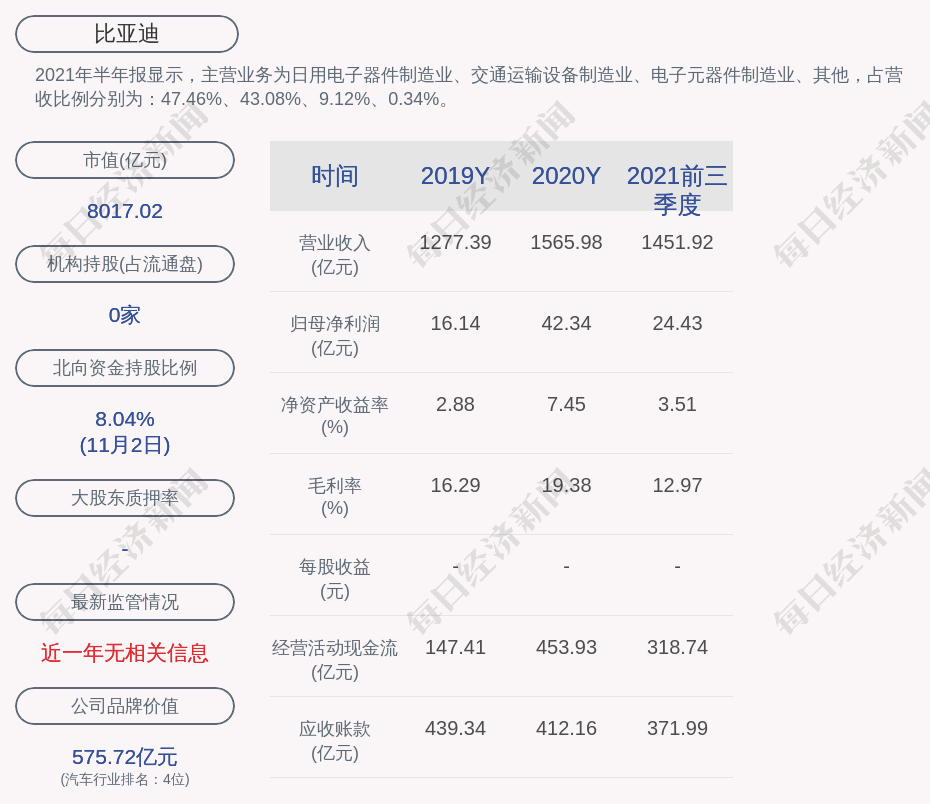
Task: Click the 营业收入(亿元) row label
Action: (335, 255)
